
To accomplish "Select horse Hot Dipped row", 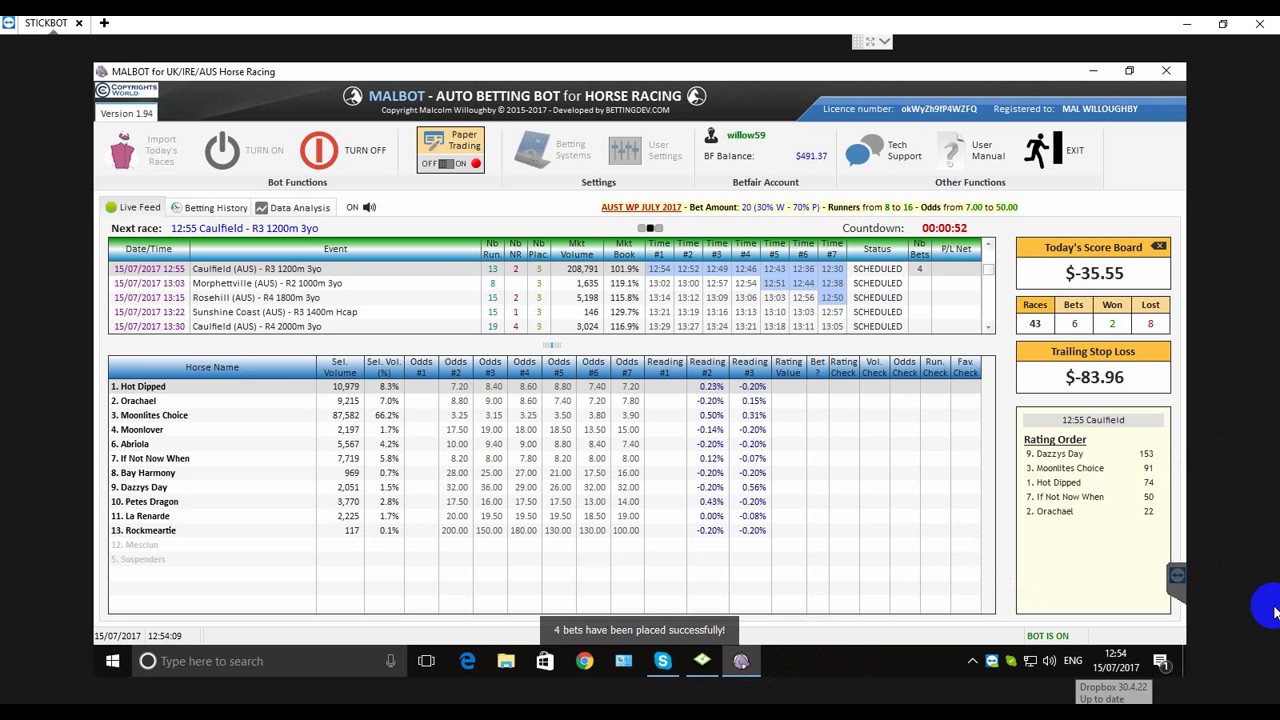I will click(x=545, y=386).
